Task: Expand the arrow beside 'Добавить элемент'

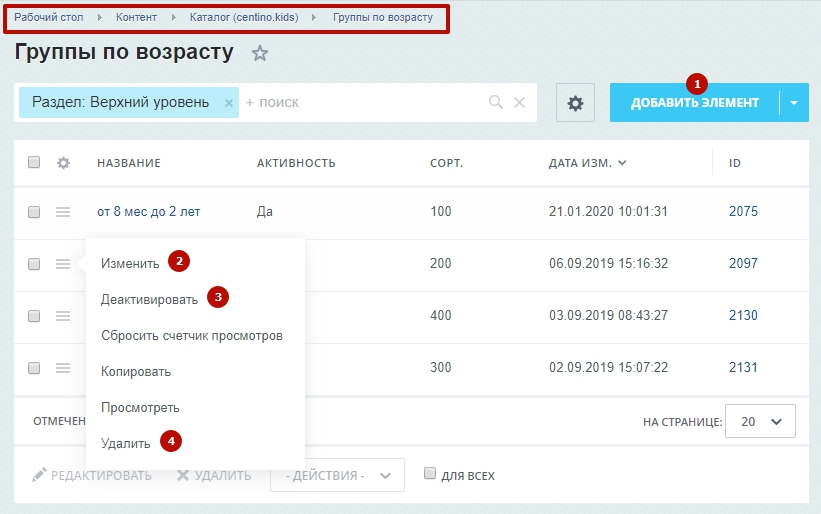Action: click(794, 103)
